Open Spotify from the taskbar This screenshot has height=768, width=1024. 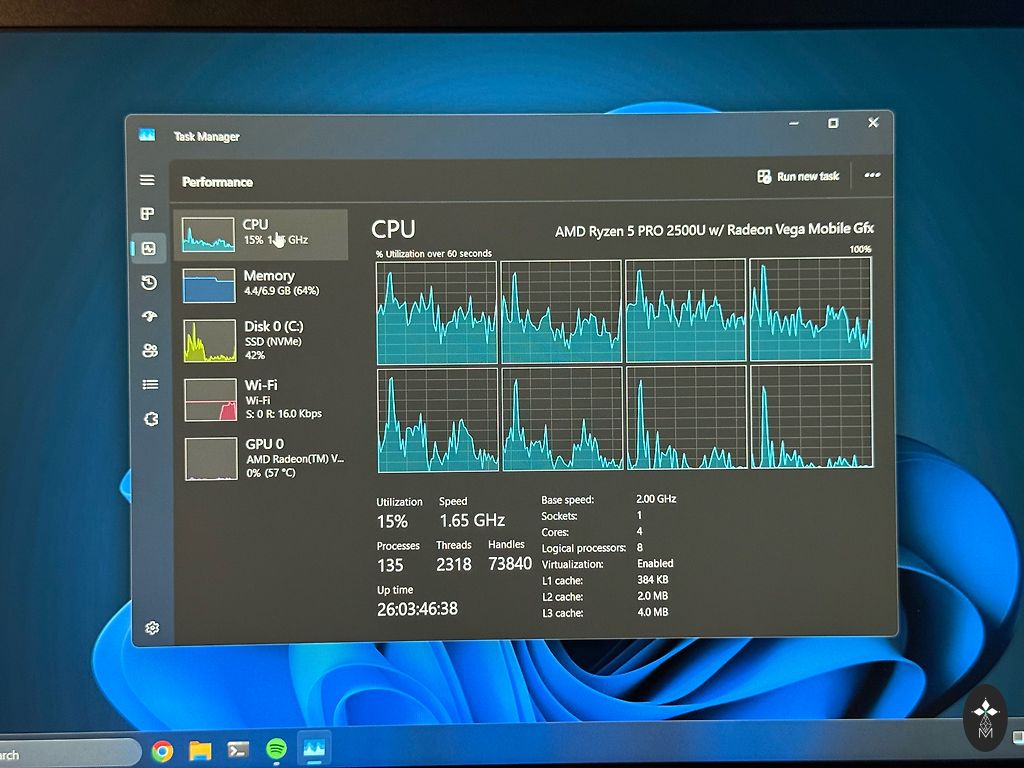tap(277, 749)
